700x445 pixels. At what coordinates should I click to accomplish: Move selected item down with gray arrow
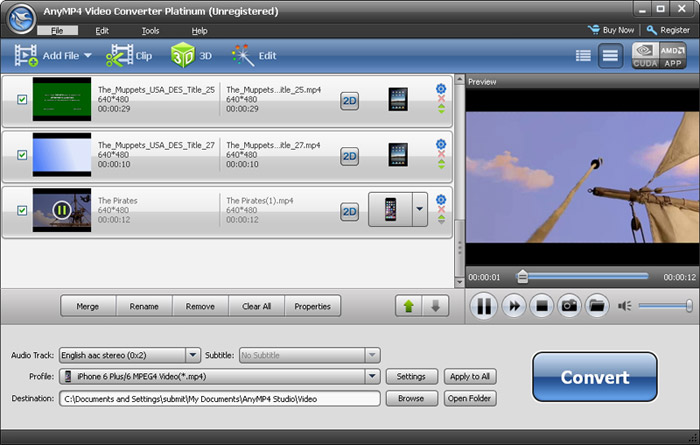click(435, 306)
